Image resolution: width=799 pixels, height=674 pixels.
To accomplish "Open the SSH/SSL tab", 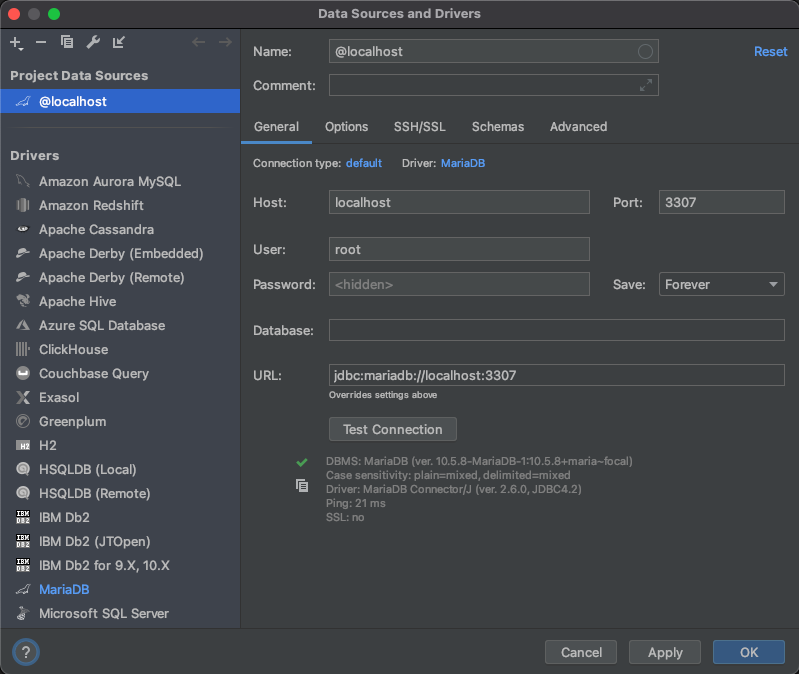I will click(419, 127).
